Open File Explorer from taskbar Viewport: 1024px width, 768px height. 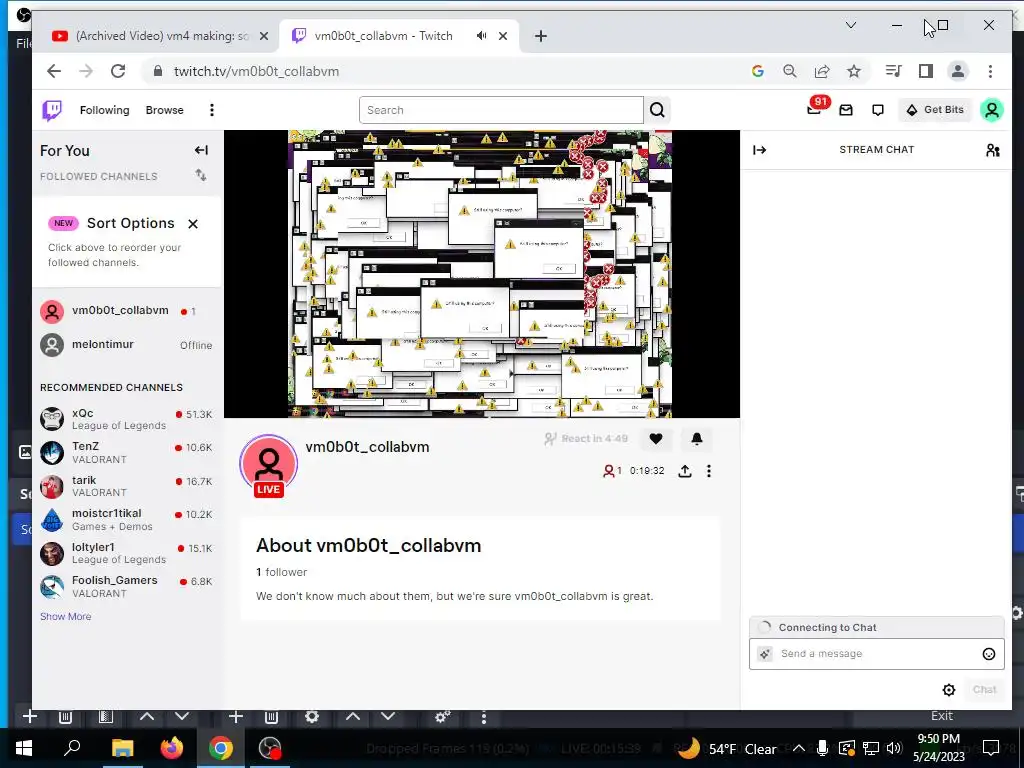point(122,748)
